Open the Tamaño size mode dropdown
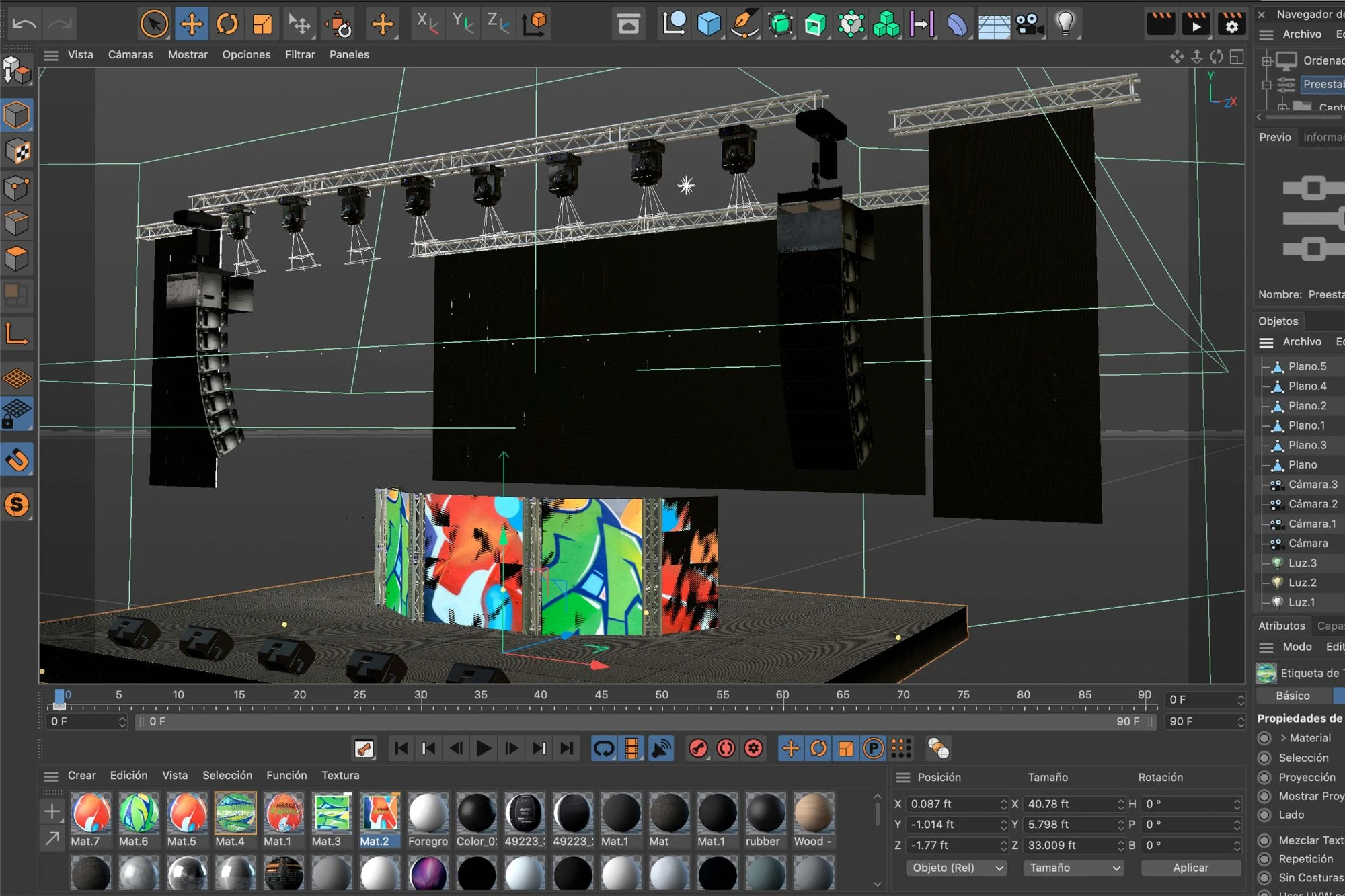Image resolution: width=1345 pixels, height=896 pixels. point(1073,868)
